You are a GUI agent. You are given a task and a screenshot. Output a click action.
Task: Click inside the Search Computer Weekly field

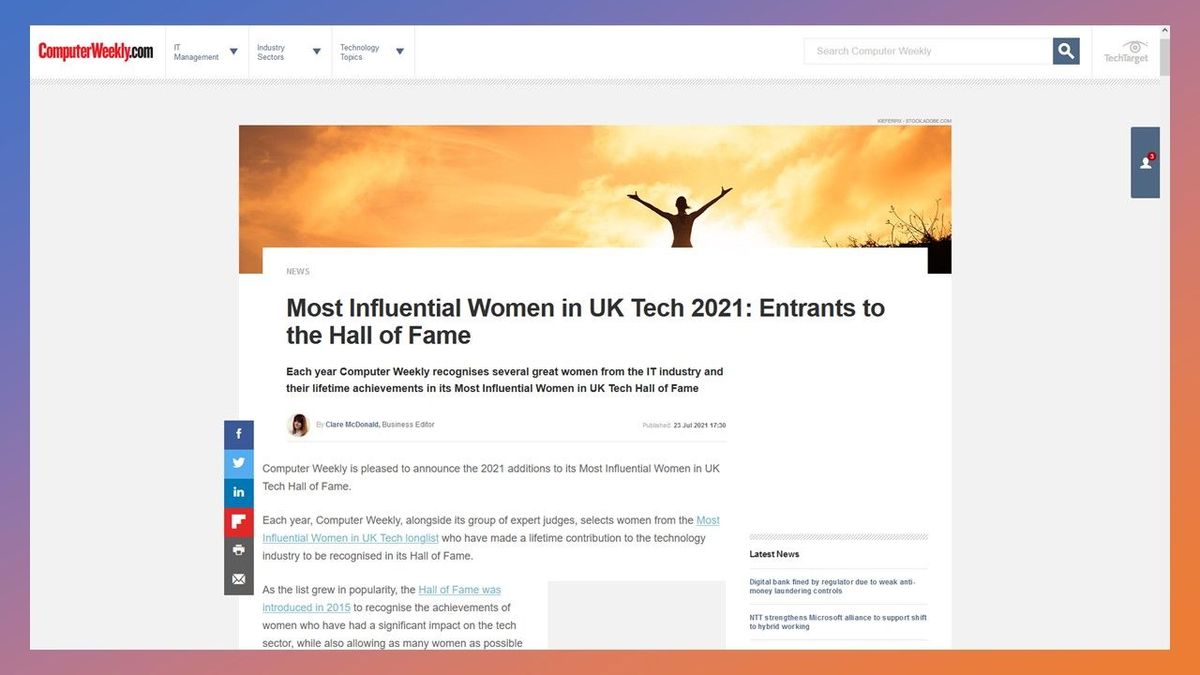point(920,50)
